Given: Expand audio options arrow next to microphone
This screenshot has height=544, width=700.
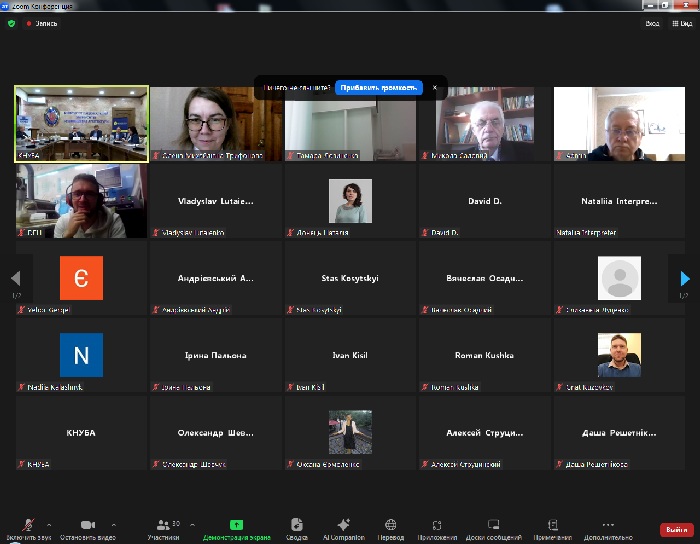Looking at the screenshot, I should (x=49, y=524).
